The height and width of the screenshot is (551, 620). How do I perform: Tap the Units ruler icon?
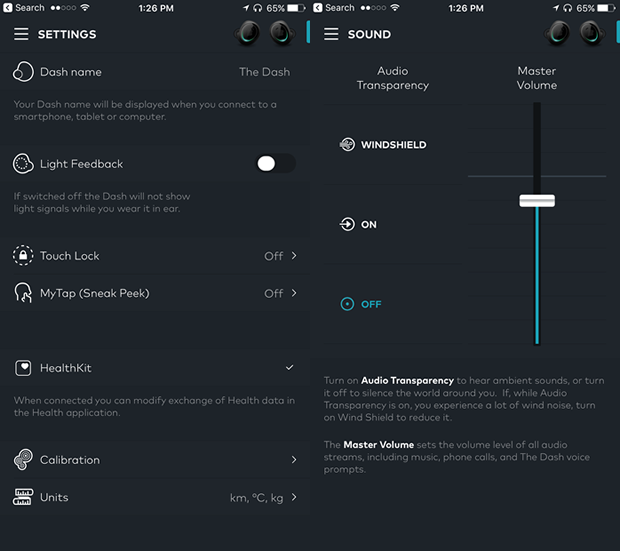[x=23, y=497]
